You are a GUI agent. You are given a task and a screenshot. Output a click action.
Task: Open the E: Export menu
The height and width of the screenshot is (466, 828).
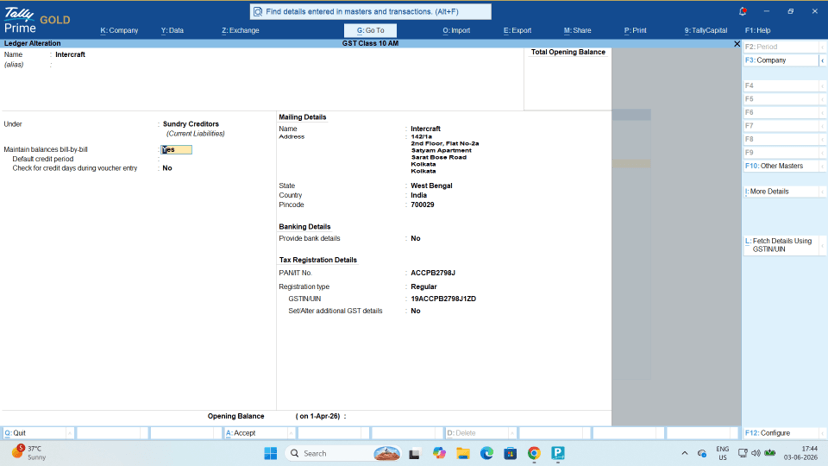pos(518,31)
